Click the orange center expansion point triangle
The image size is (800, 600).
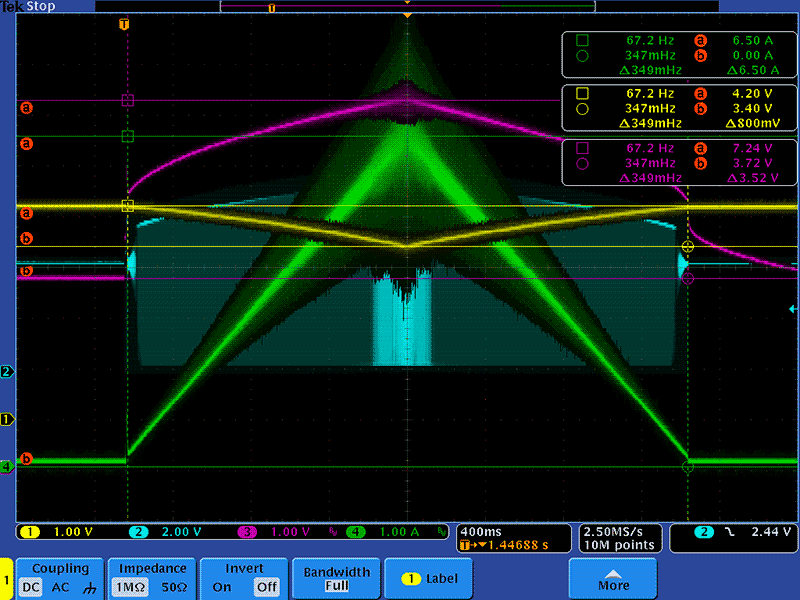[x=407, y=16]
